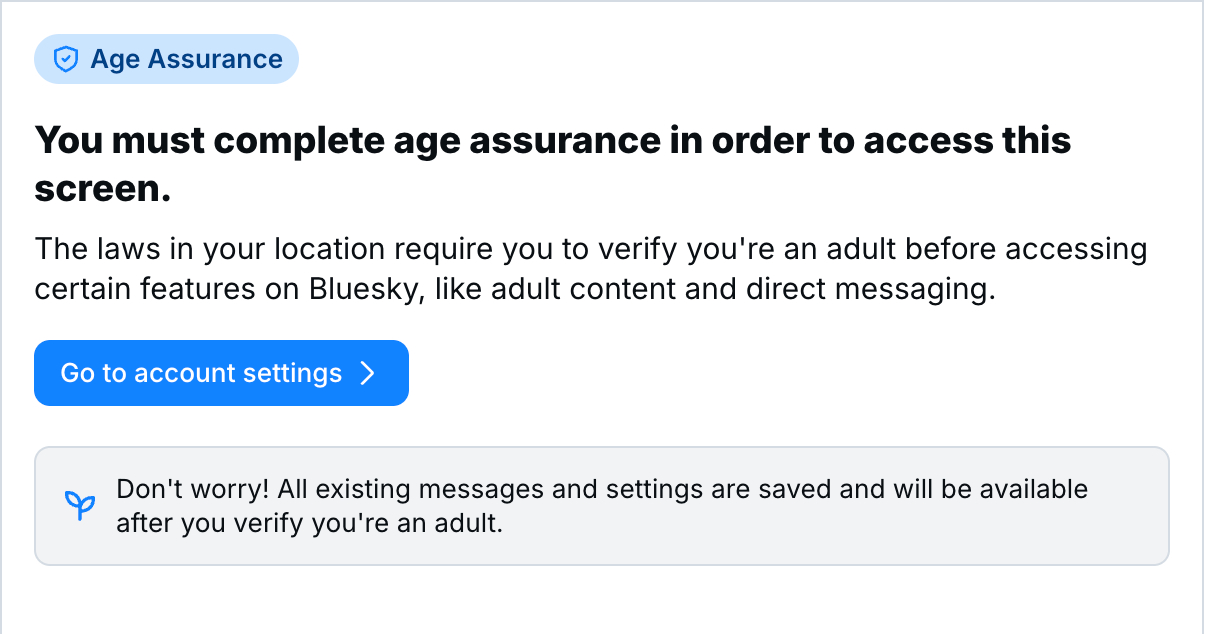This screenshot has height=634, width=1212.
Task: Click the word "screen." in the bold heading
Action: click(103, 190)
